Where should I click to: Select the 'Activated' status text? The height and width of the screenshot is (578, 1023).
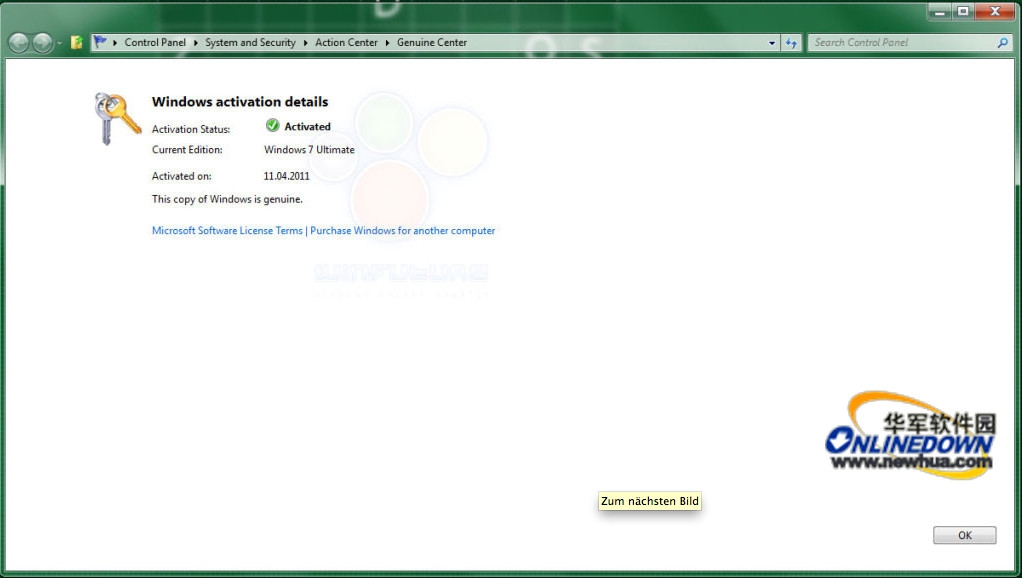pyautogui.click(x=307, y=127)
